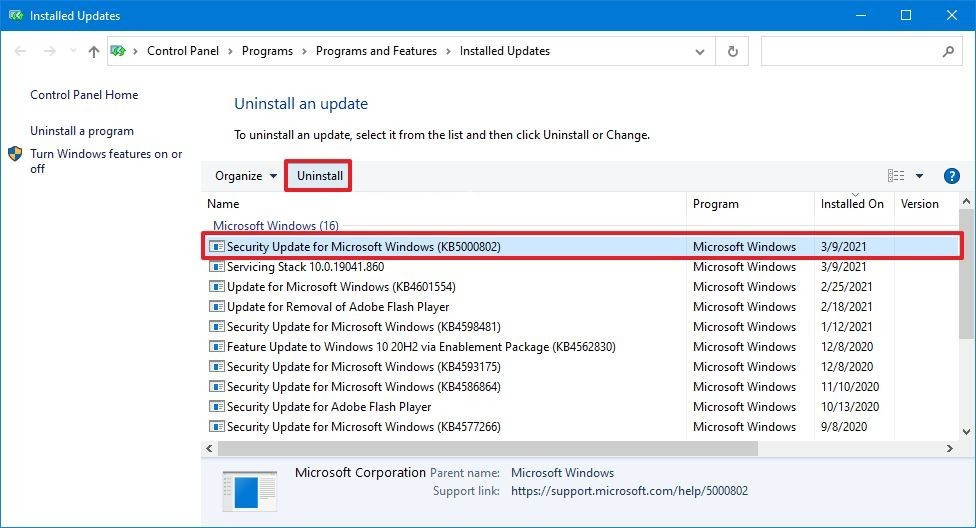976x528 pixels.
Task: Select Security Update KB4593175 row
Action: pos(580,366)
